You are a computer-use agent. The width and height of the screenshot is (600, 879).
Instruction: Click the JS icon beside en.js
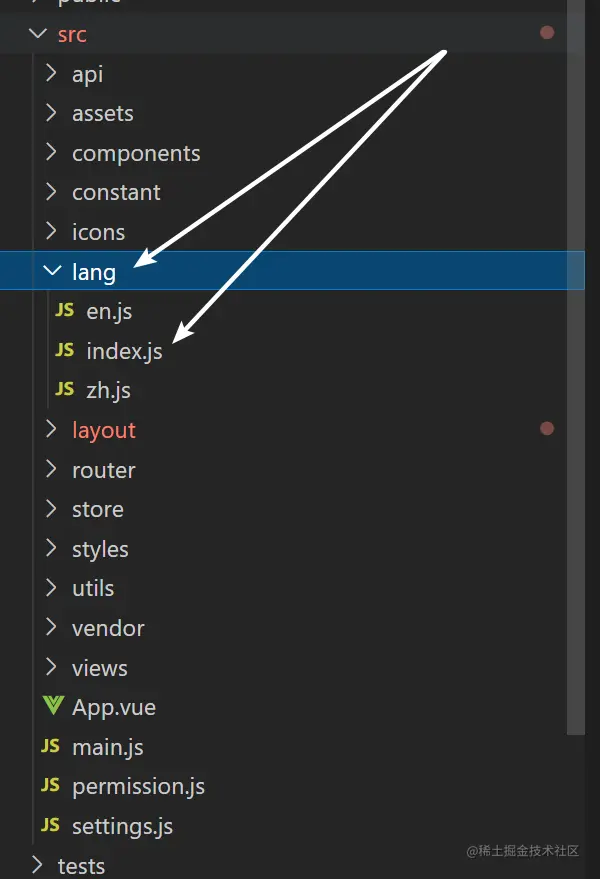[x=64, y=311]
